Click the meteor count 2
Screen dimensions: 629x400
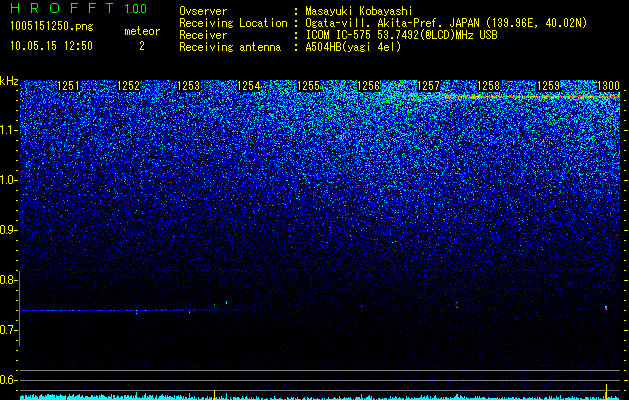142,46
